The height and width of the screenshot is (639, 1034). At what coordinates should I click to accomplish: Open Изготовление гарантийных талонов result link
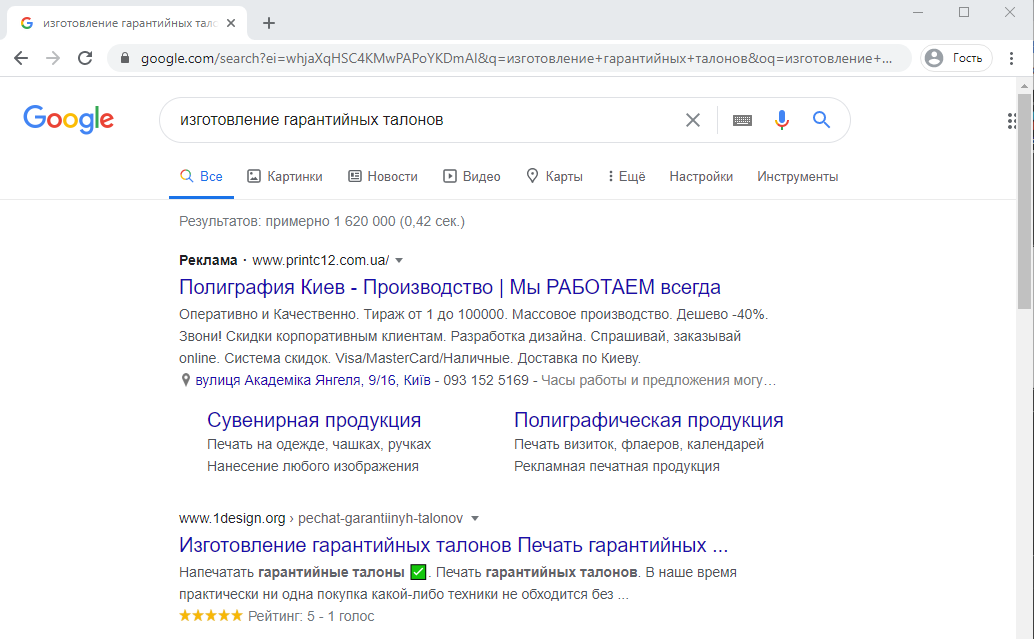454,545
